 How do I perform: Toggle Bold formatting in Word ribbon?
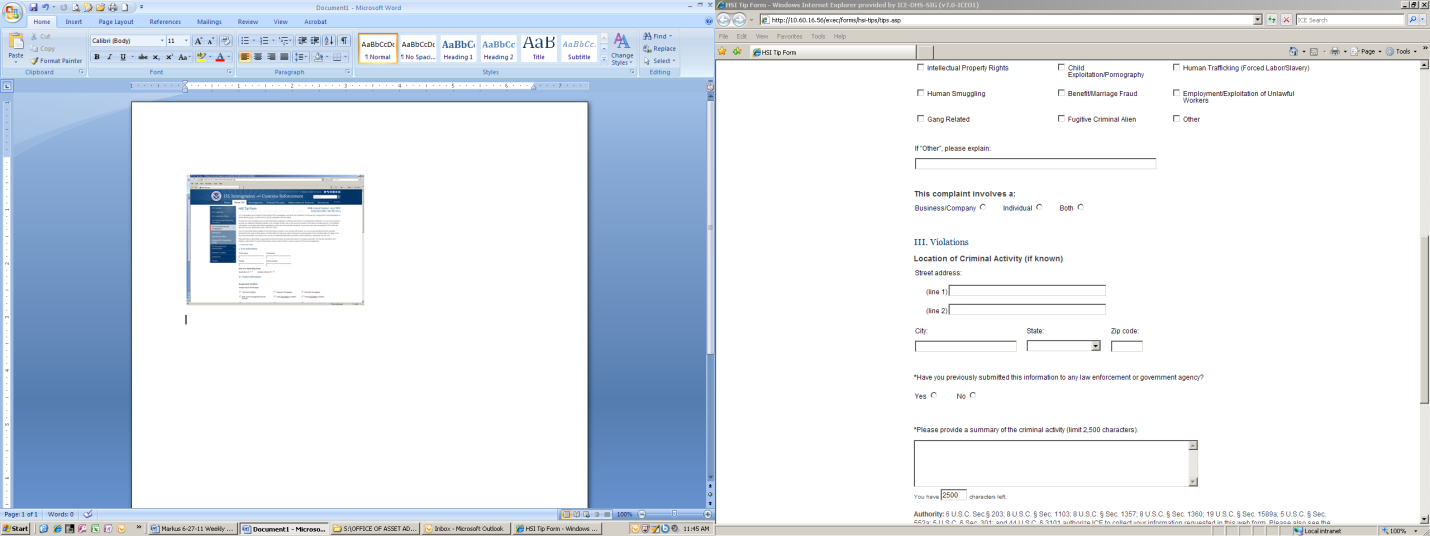(x=97, y=57)
